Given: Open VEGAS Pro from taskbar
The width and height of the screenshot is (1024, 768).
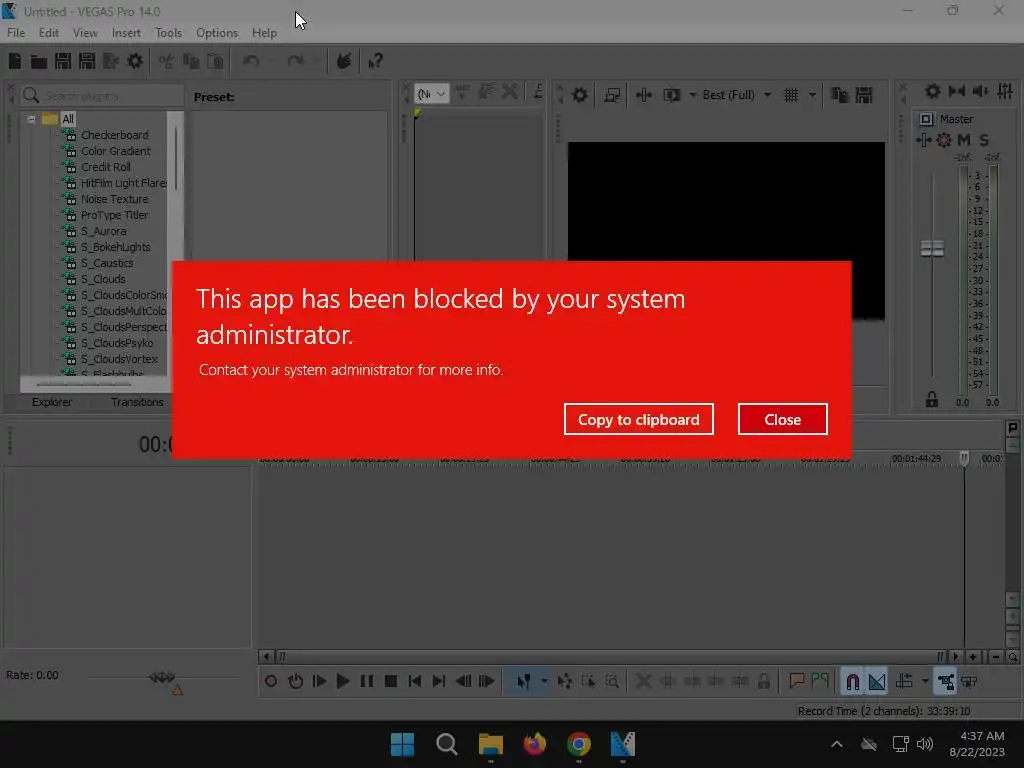Looking at the screenshot, I should click(622, 744).
